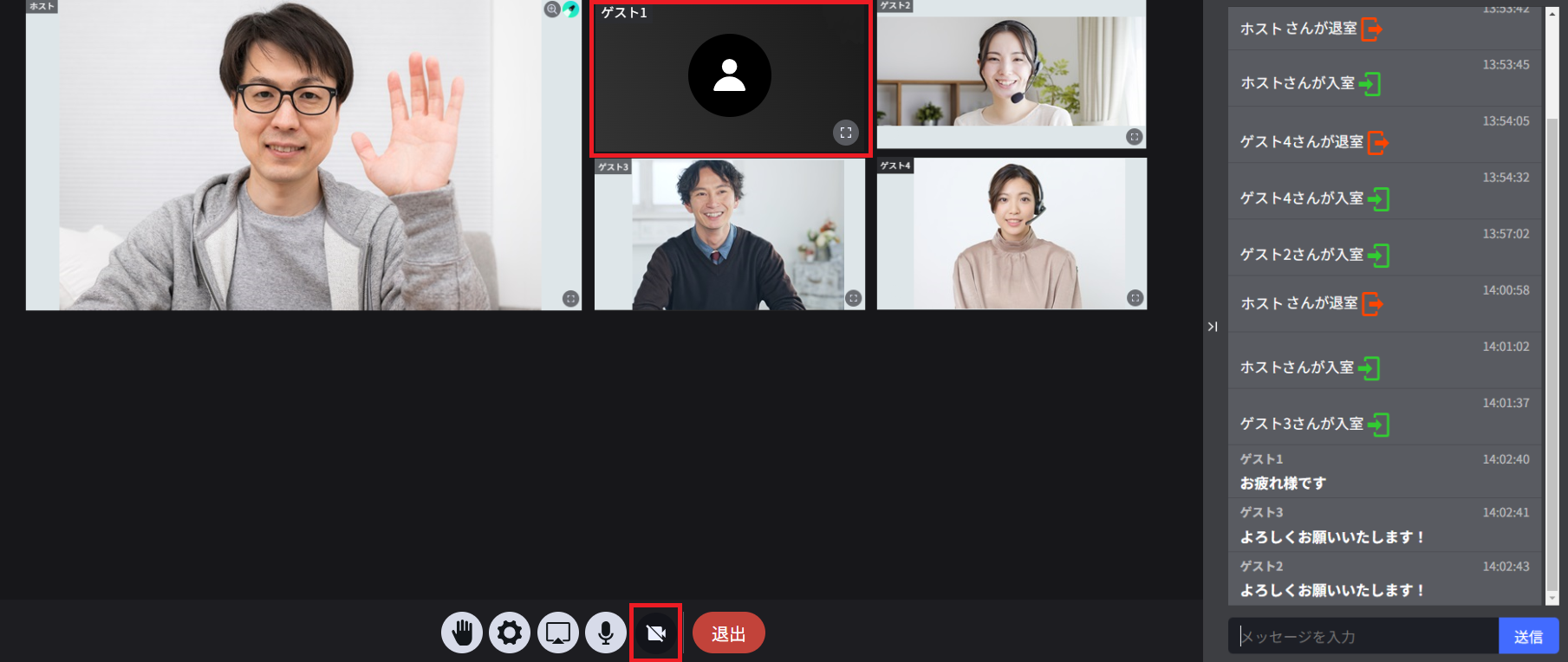1568x662 pixels.
Task: Click the ゲスト1 name label on tile
Action: (624, 13)
